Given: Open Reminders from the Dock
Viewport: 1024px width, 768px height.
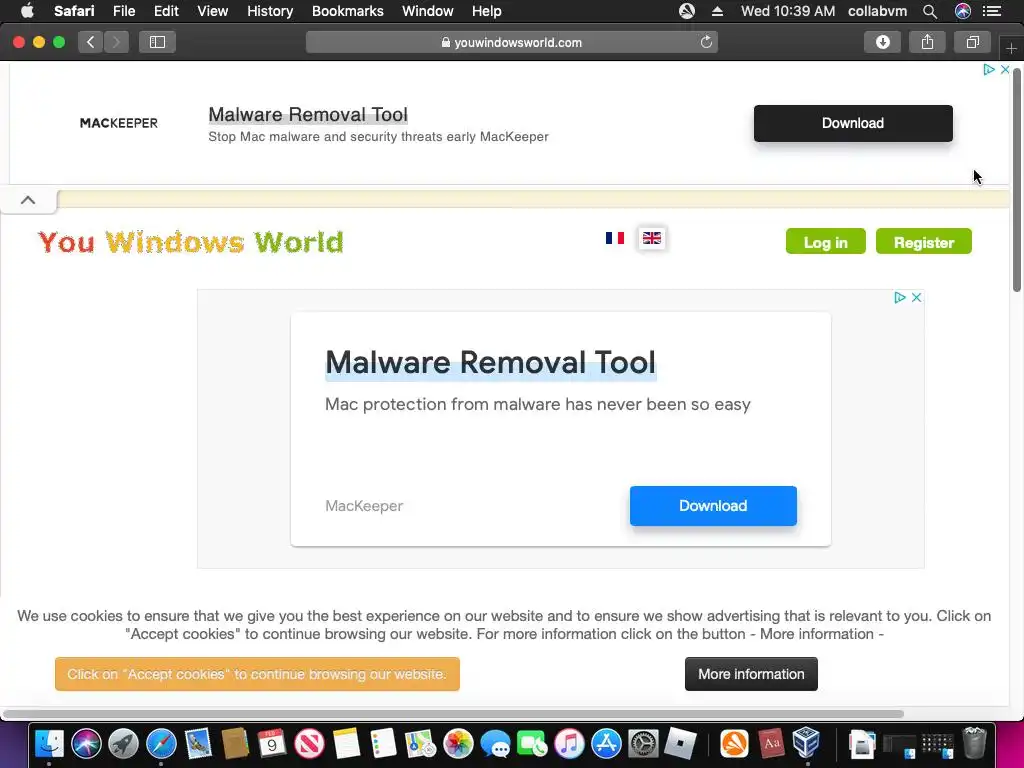Looking at the screenshot, I should pyautogui.click(x=383, y=744).
